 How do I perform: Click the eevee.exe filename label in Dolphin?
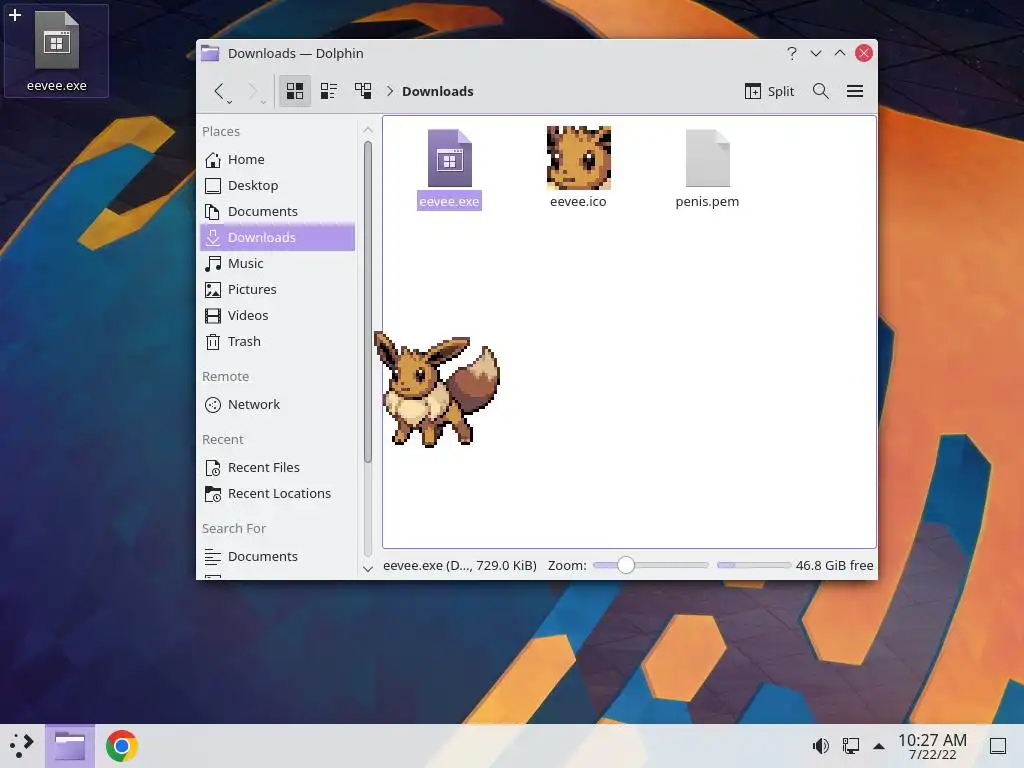pyautogui.click(x=449, y=201)
